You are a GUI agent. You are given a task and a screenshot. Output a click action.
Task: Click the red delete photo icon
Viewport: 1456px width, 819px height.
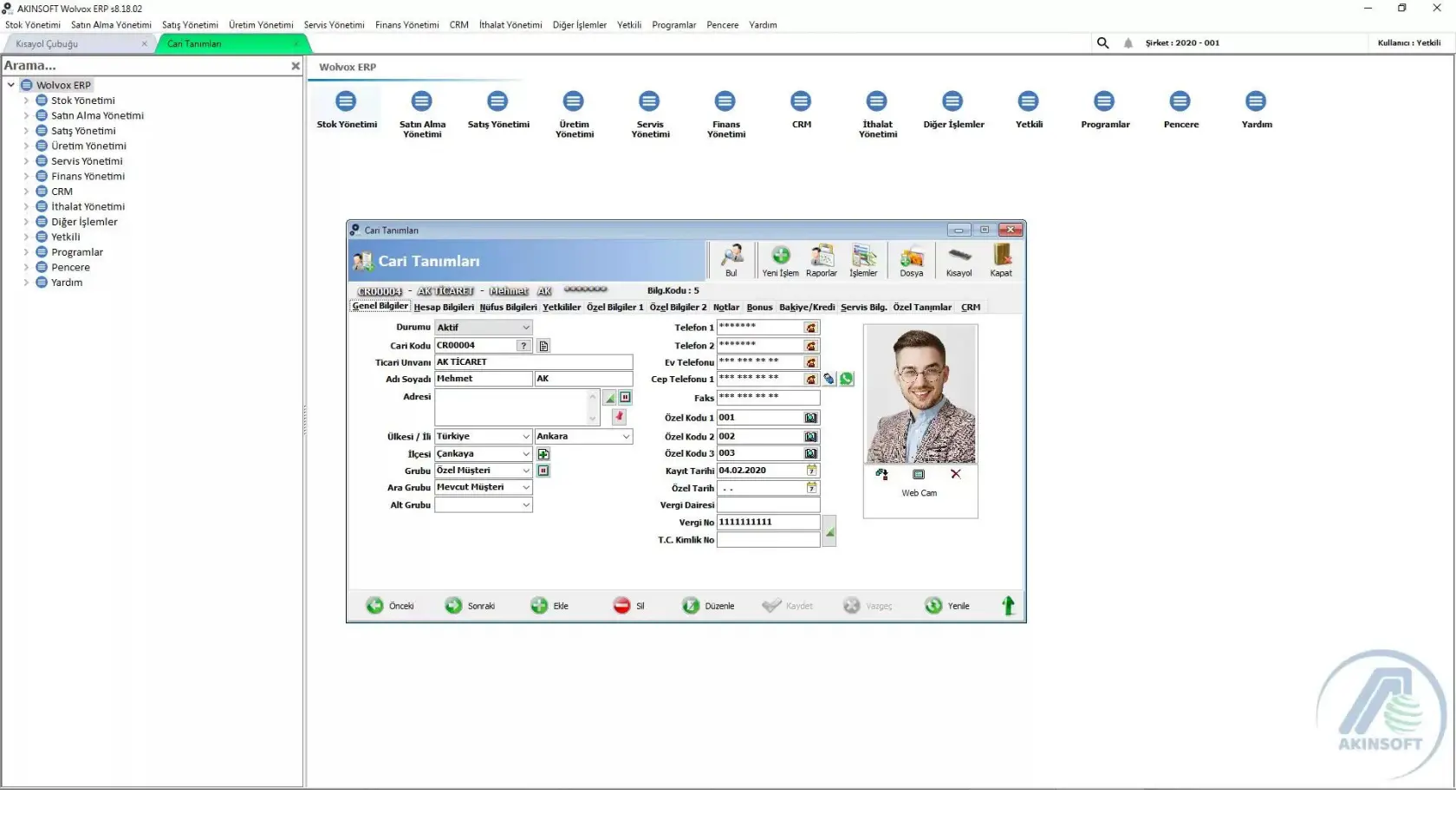coord(956,474)
